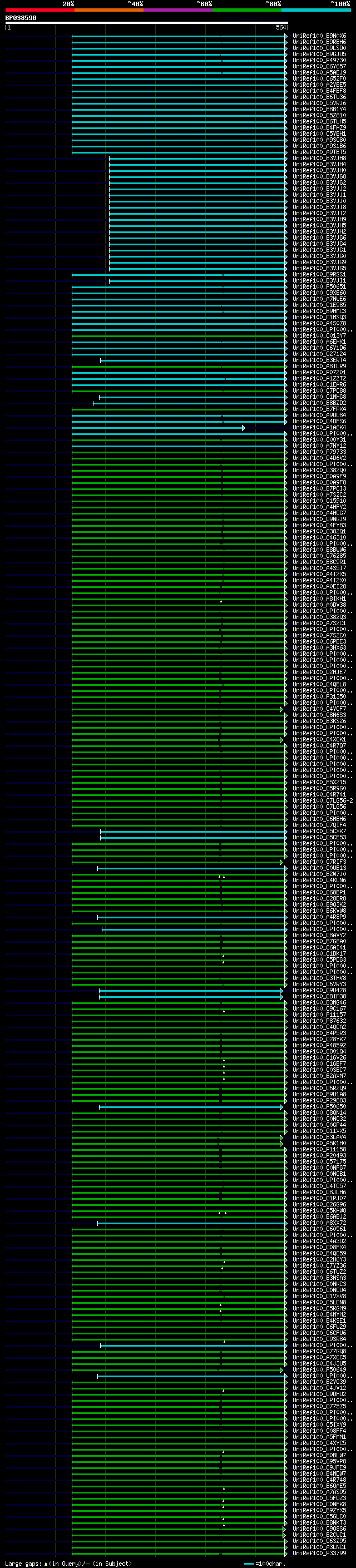Click the orange ~40% identity legend bar

(x=109, y=10)
